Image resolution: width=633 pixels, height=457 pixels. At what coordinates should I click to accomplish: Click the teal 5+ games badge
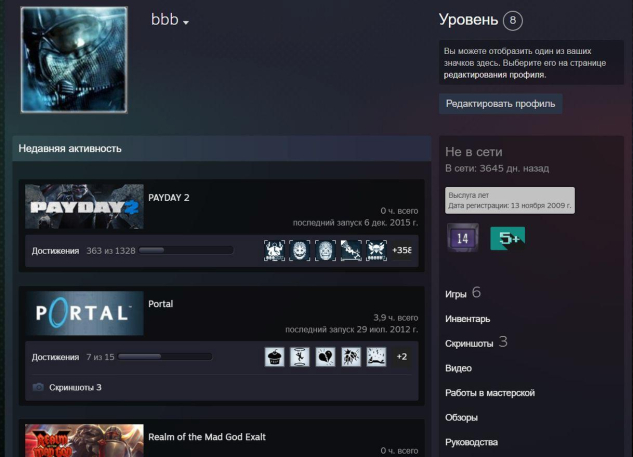(506, 238)
